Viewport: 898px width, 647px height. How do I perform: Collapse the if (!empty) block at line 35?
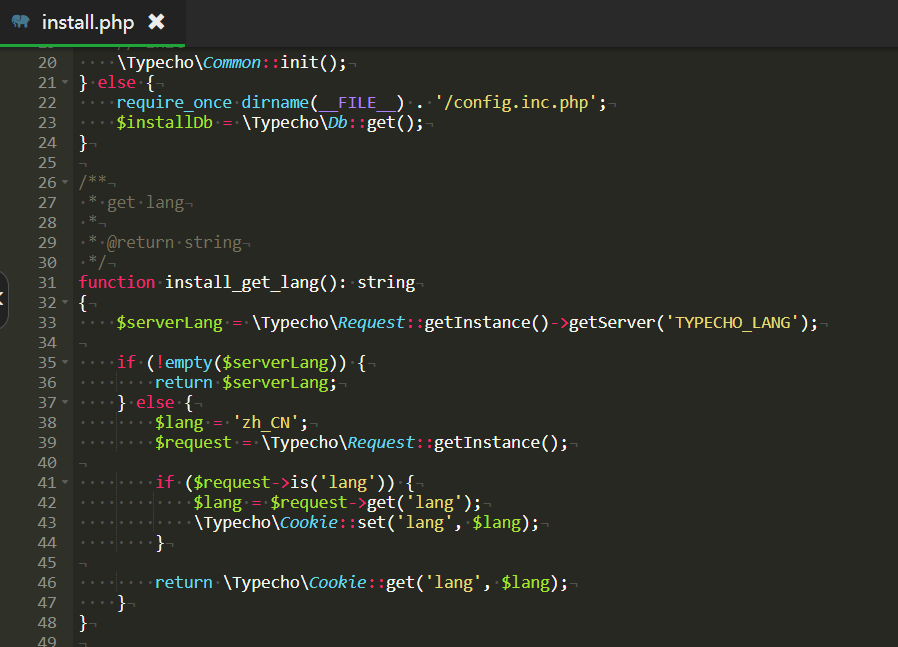pos(65,362)
